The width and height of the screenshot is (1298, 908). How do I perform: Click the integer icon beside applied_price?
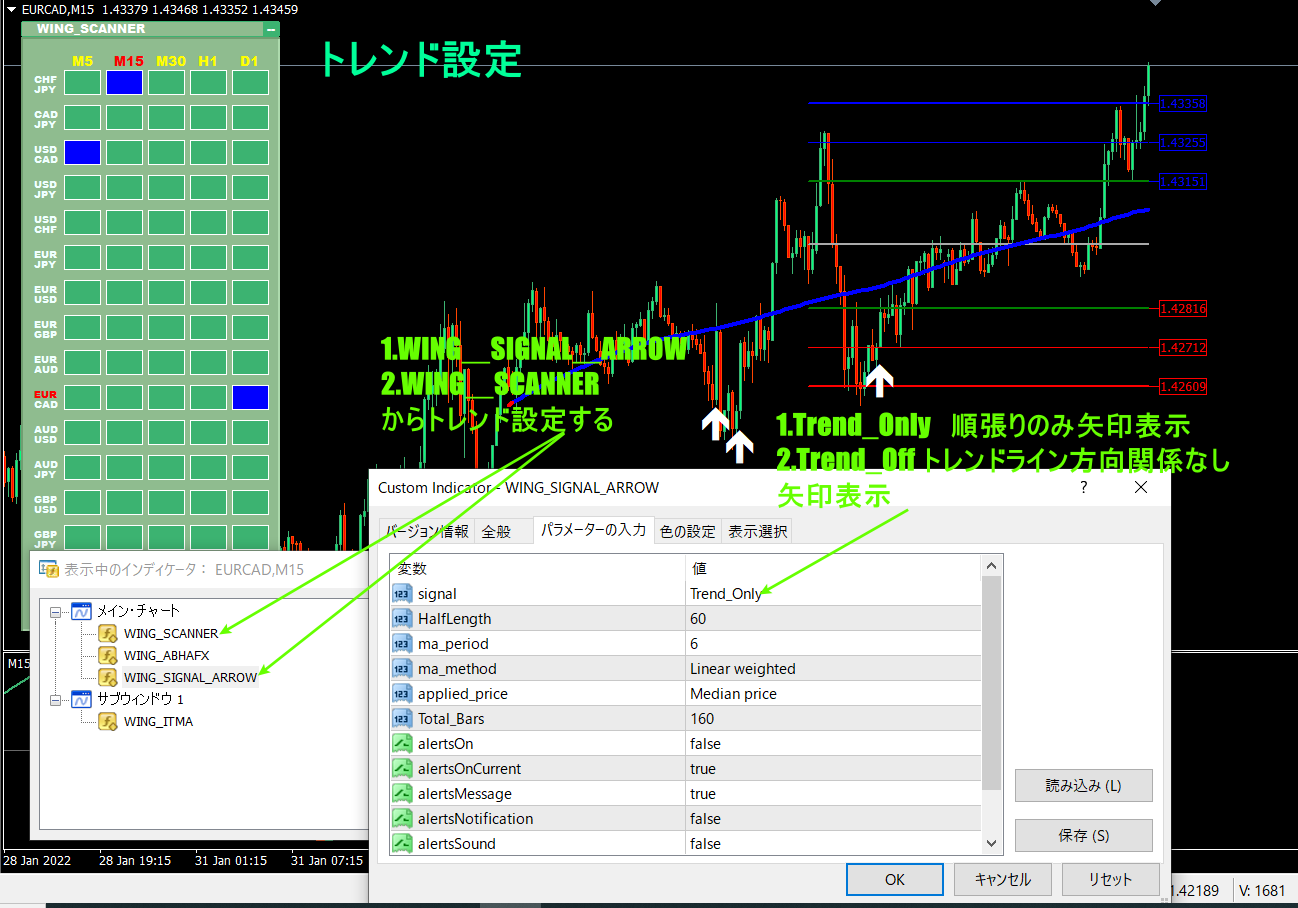[402, 694]
